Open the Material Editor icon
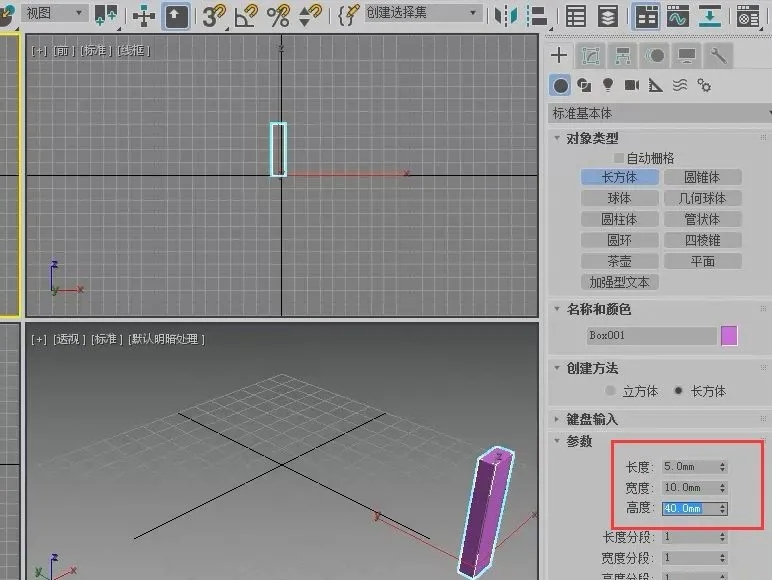772x580 pixels. point(748,16)
